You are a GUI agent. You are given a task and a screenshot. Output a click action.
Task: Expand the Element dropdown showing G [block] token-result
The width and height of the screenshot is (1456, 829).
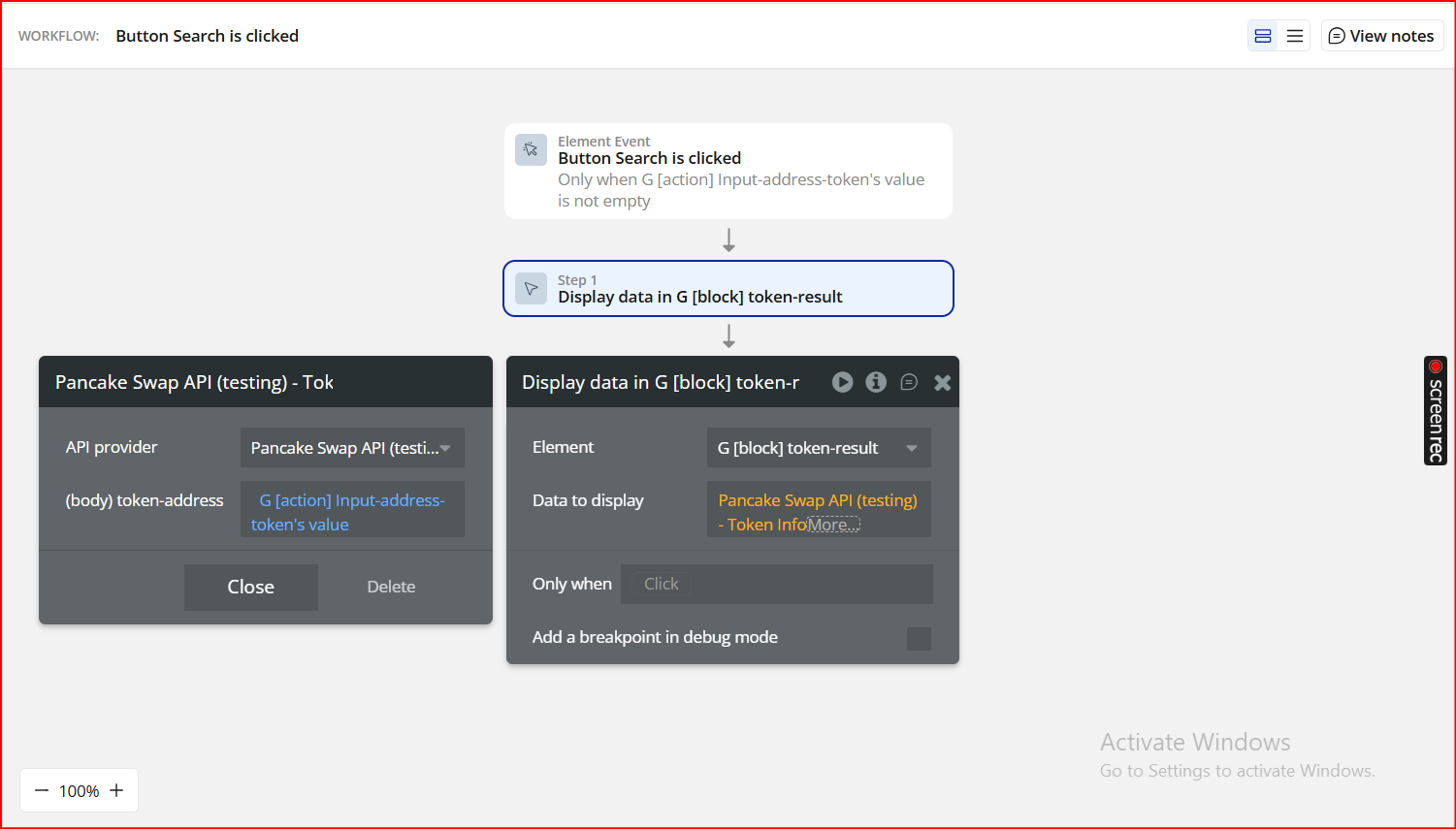818,448
